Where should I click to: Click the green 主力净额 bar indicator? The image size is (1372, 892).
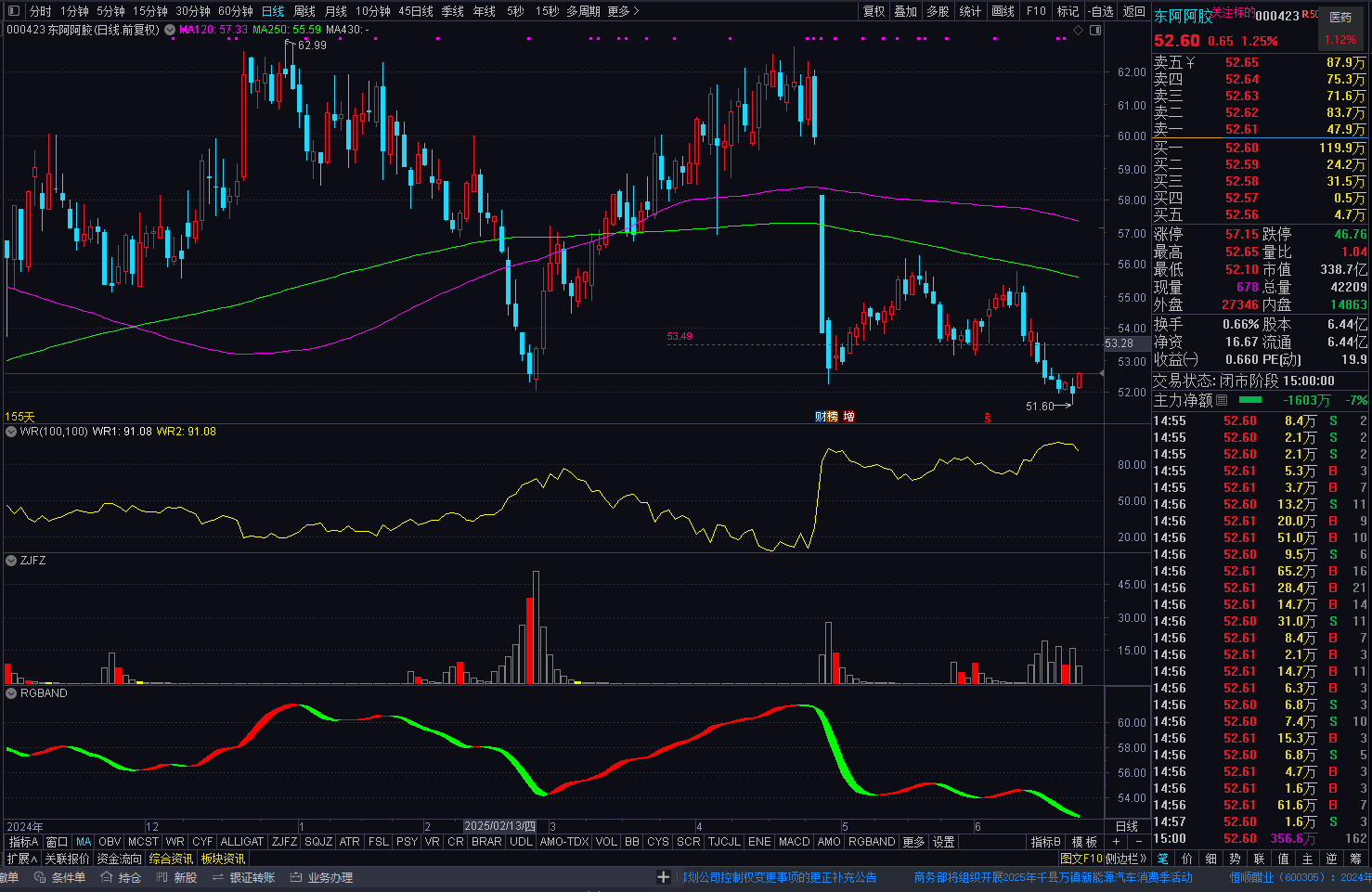(x=1250, y=400)
